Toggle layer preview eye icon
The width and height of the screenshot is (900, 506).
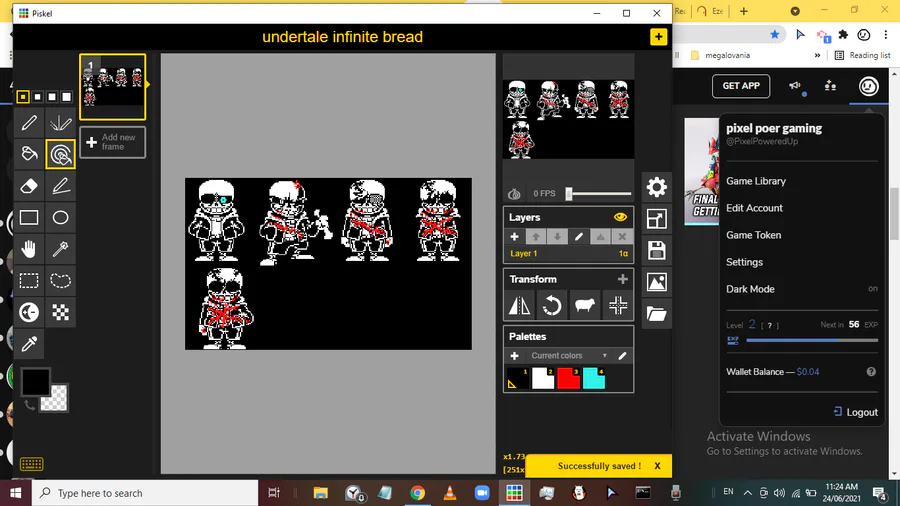pyautogui.click(x=620, y=217)
